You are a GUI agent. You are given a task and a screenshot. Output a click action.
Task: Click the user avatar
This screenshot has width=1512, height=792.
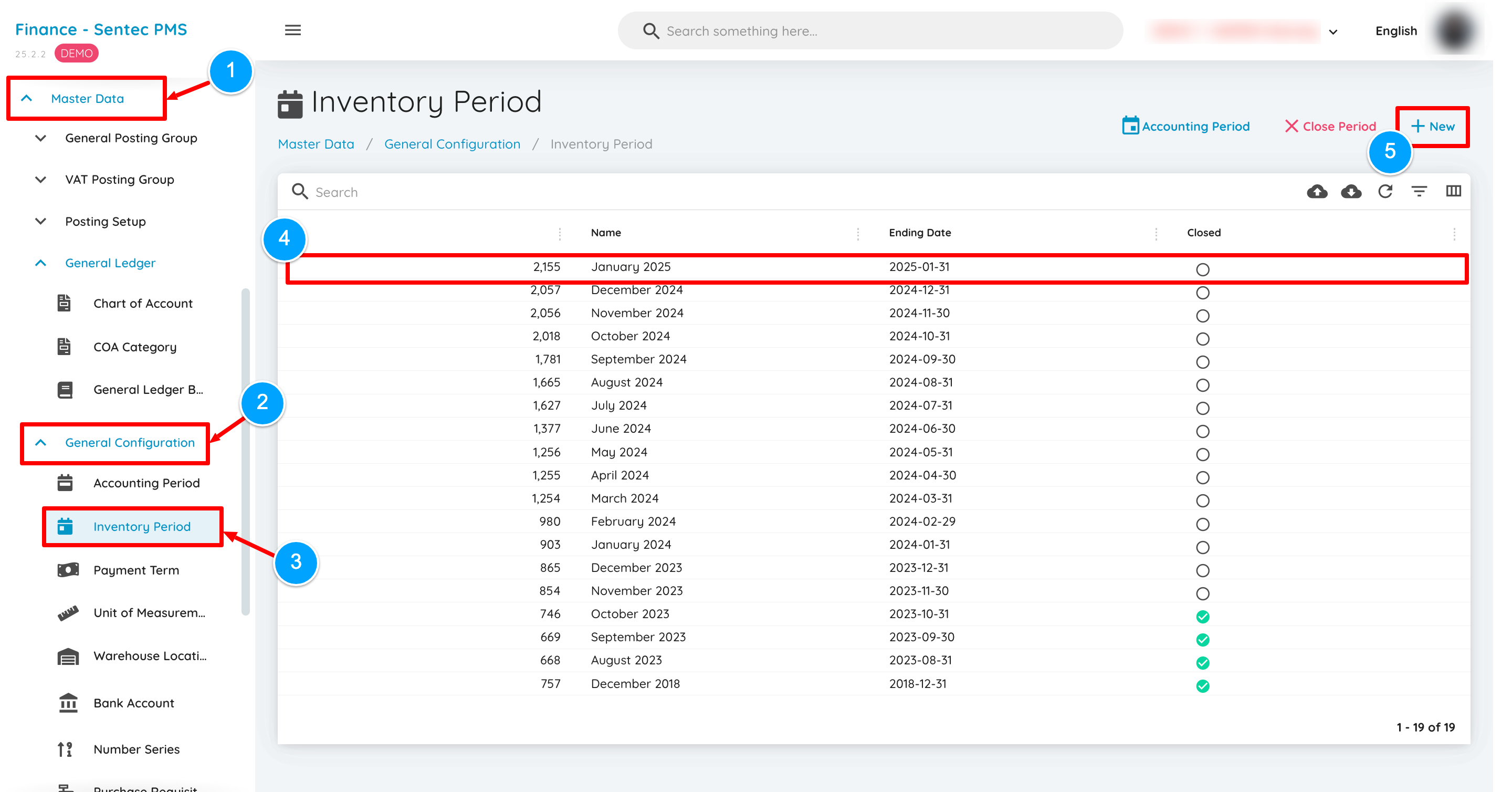tap(1454, 30)
